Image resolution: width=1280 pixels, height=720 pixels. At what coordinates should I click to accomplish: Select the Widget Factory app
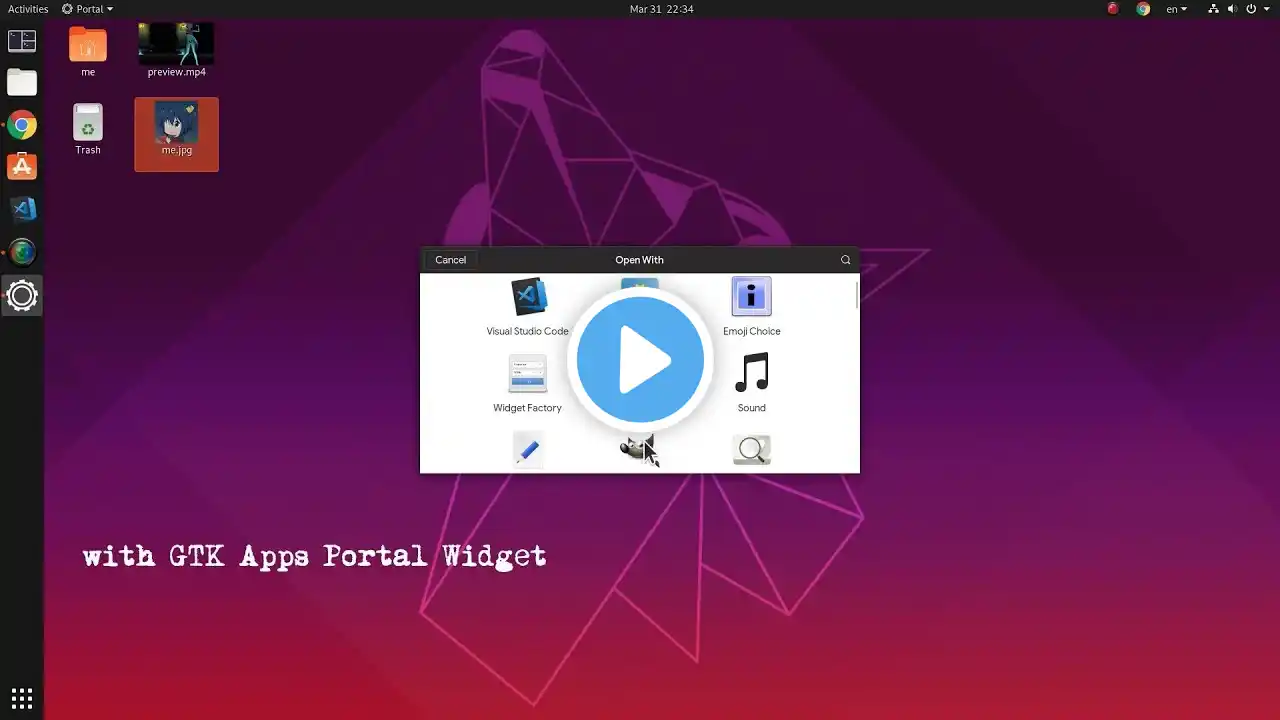pos(527,384)
